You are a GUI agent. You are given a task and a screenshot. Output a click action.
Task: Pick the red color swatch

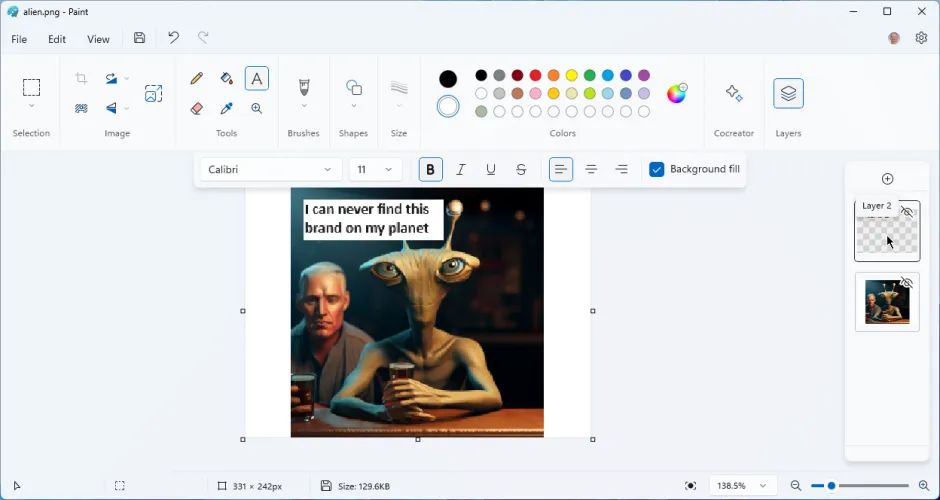(536, 75)
